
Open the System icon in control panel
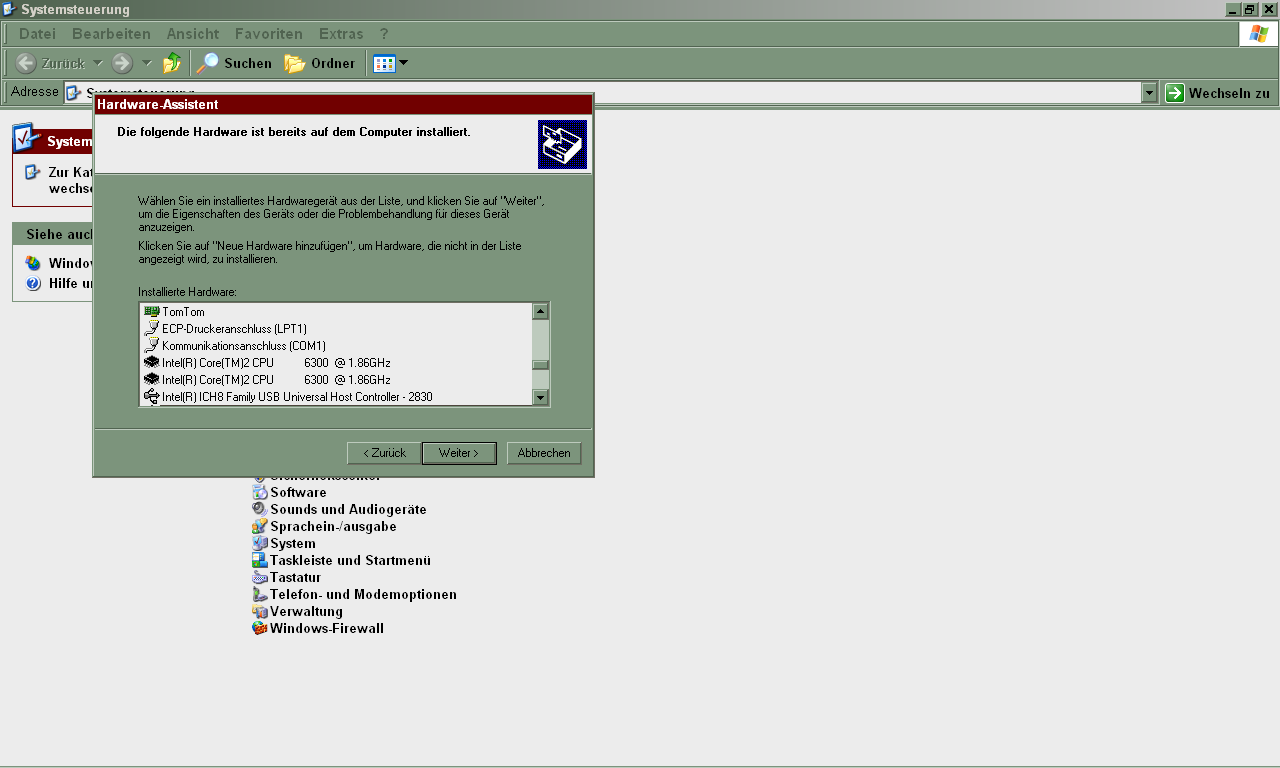[x=260, y=543]
